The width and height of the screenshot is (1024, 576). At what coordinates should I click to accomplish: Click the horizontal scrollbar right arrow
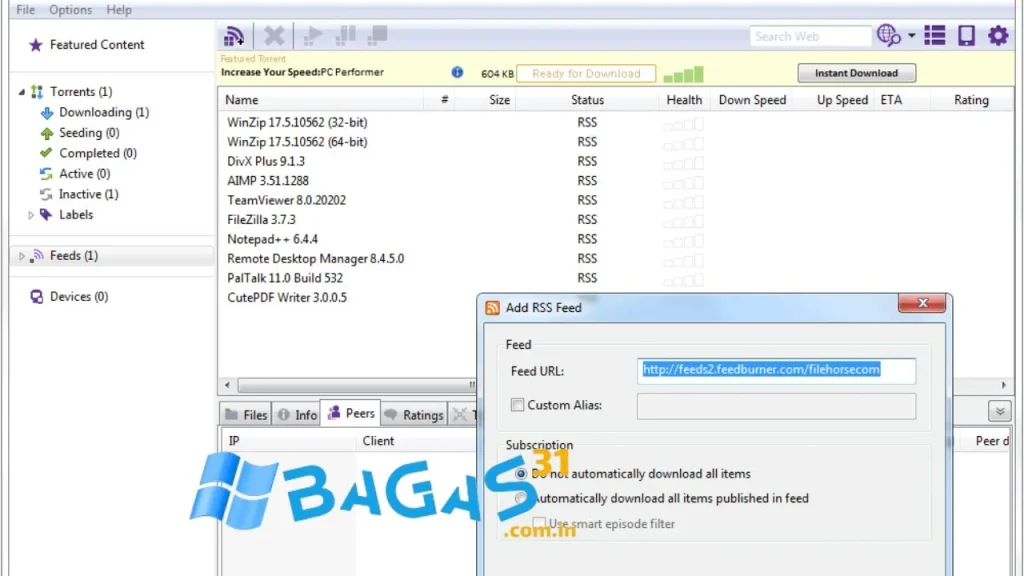tap(1004, 385)
